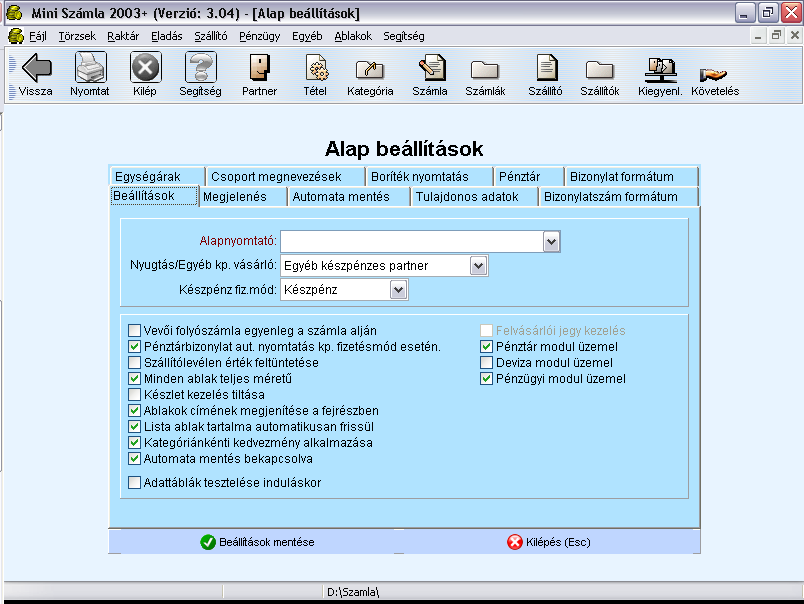Open the Számlák invoices folder icon
This screenshot has height=604, width=804.
pos(485,69)
